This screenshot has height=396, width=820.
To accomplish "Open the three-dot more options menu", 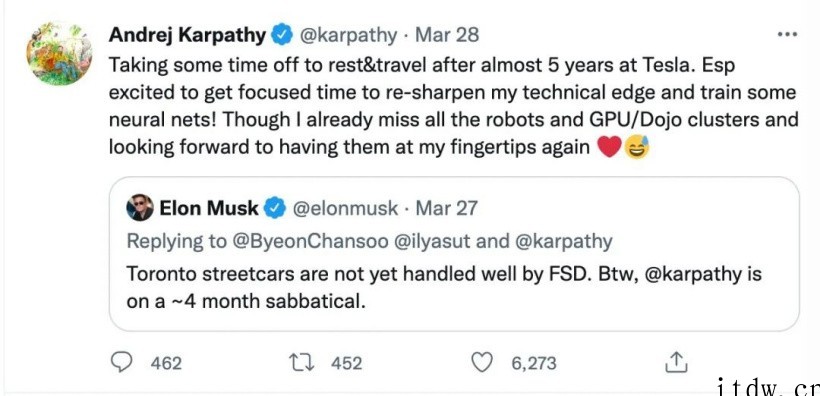I will click(787, 35).
